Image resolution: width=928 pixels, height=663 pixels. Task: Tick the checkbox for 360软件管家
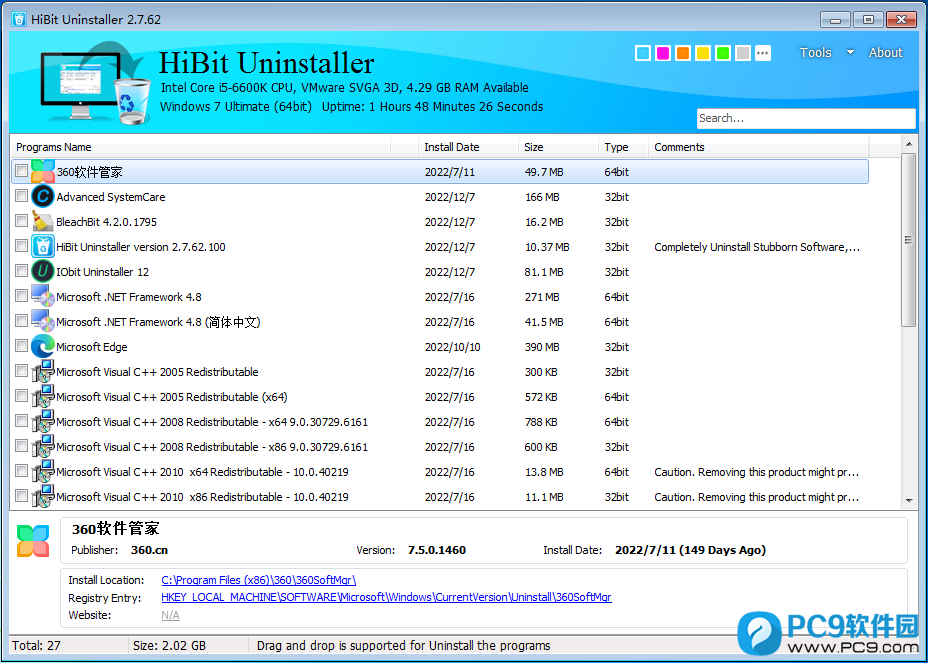click(21, 171)
